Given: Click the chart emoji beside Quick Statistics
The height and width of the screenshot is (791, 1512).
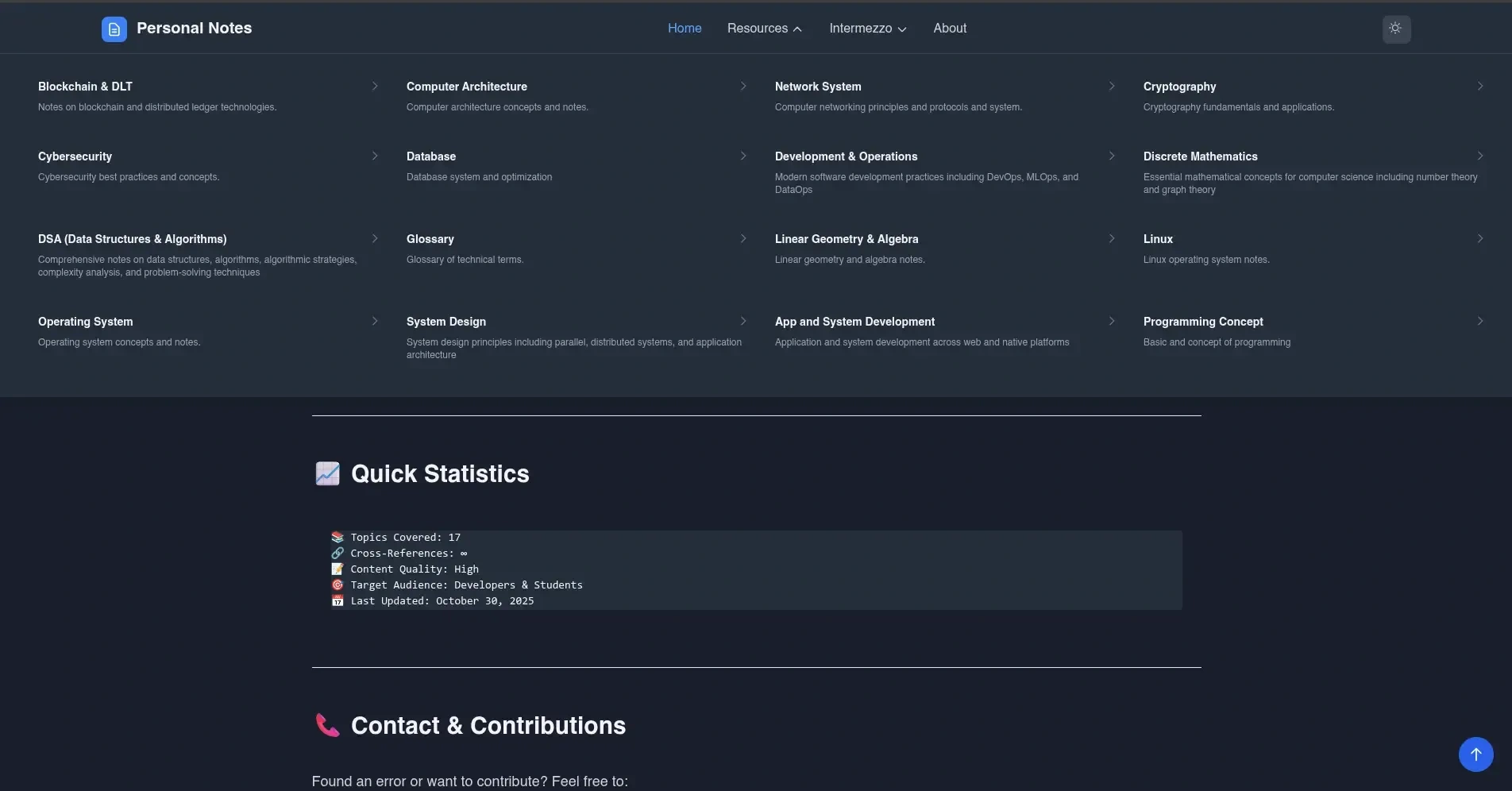Looking at the screenshot, I should click(x=327, y=474).
